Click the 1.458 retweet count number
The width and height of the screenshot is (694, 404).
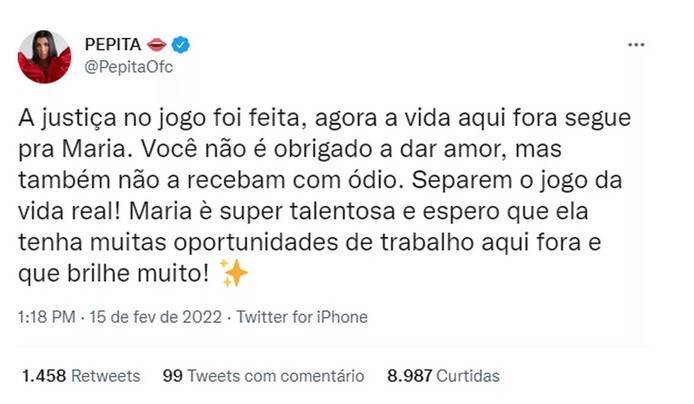point(44,376)
